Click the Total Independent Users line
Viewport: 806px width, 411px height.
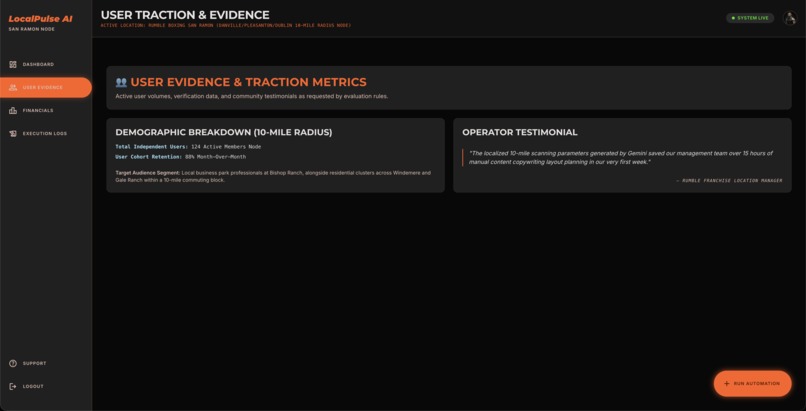188,147
